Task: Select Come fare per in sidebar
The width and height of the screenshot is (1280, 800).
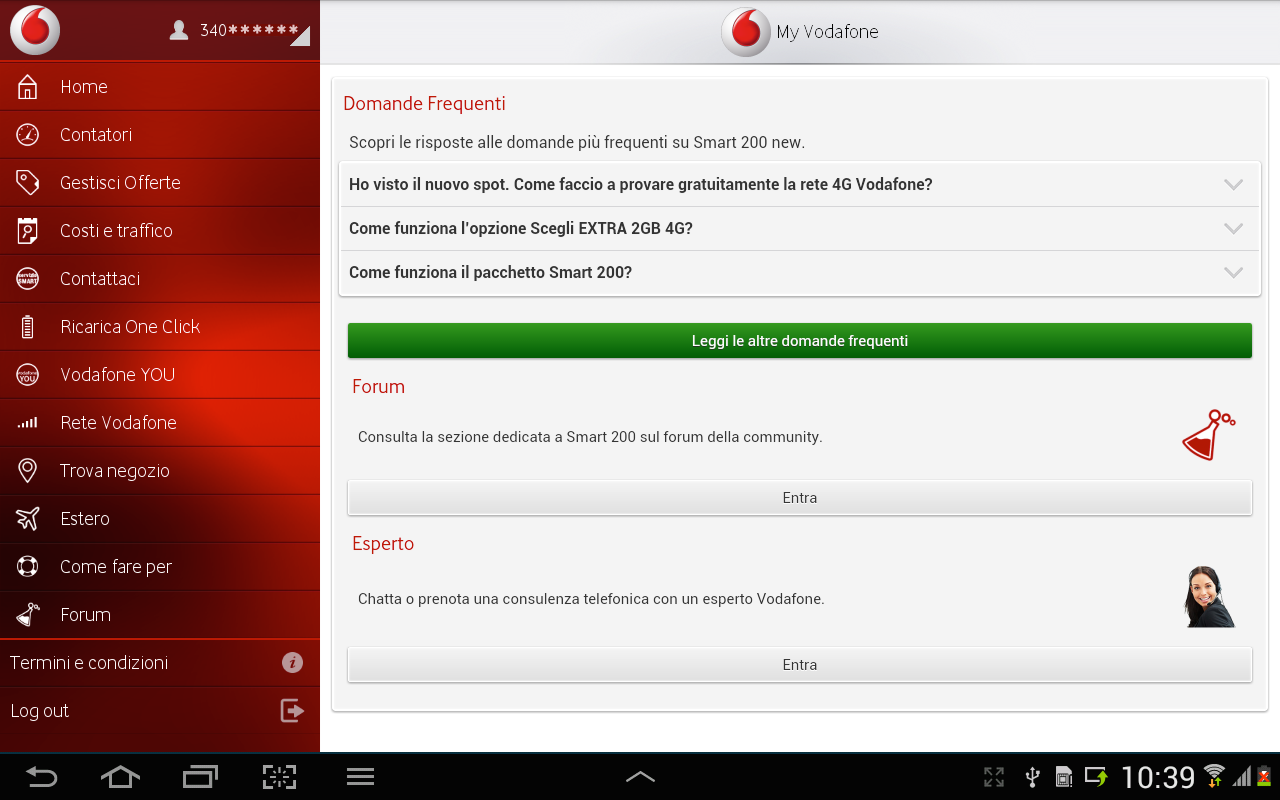Action: pos(160,567)
